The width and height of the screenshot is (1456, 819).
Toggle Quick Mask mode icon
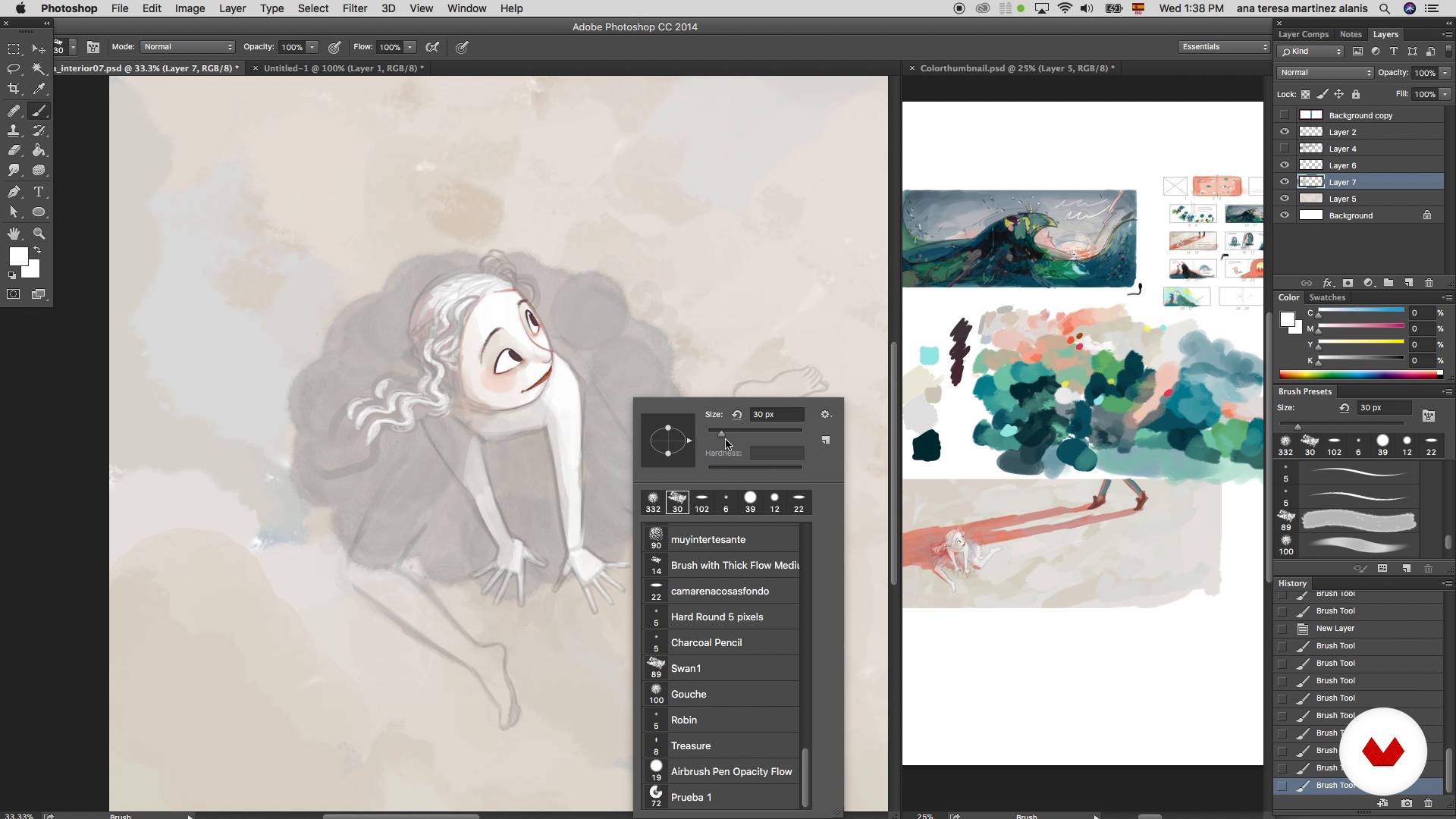[14, 294]
